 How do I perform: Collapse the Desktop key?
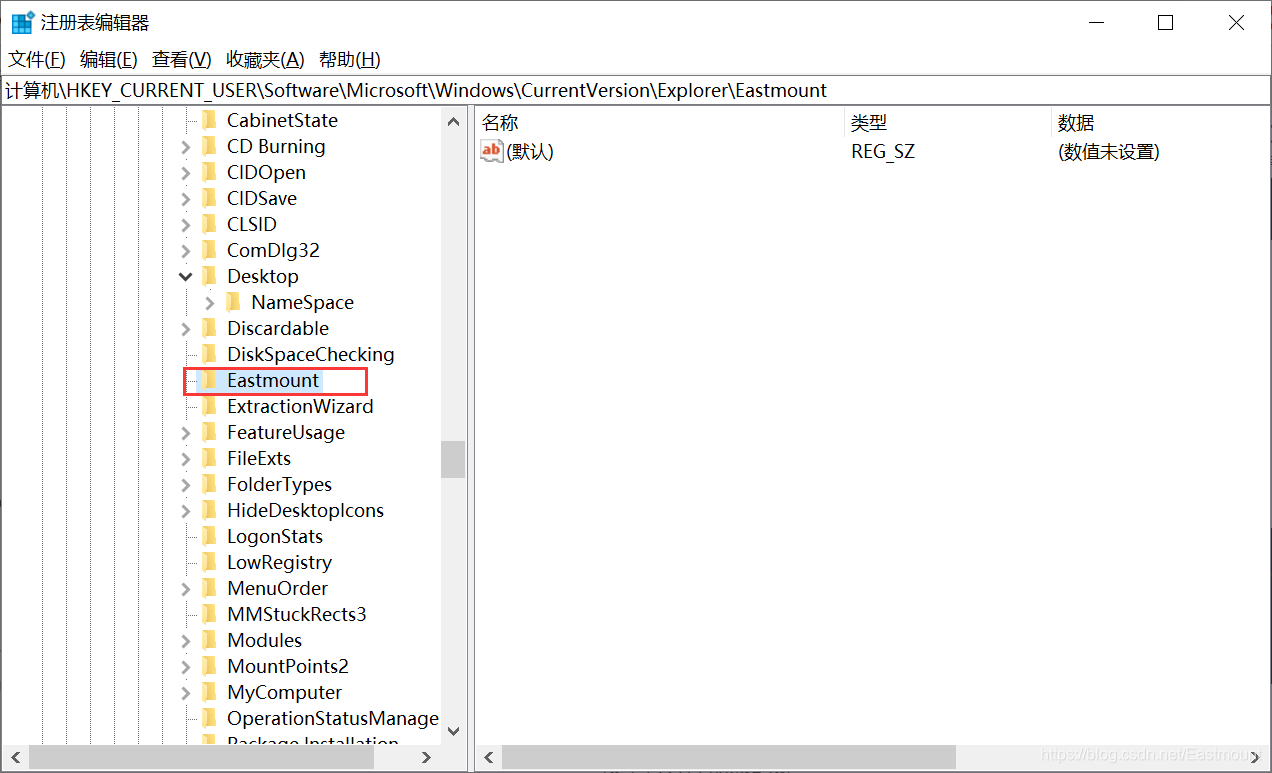(x=185, y=277)
